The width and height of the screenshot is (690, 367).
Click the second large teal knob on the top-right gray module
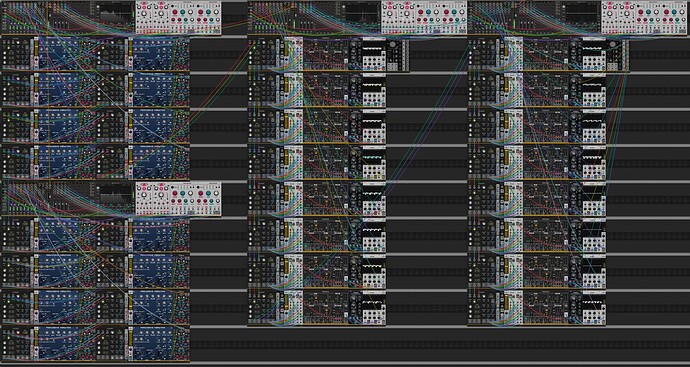click(674, 12)
